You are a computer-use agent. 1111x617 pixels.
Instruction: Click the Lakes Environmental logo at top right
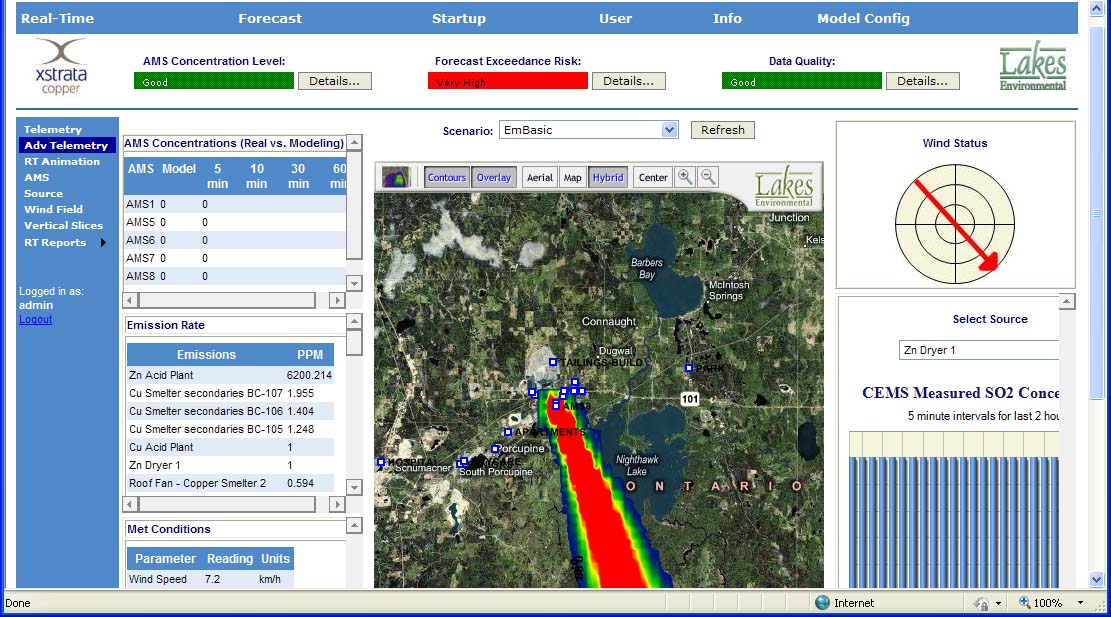click(1032, 69)
